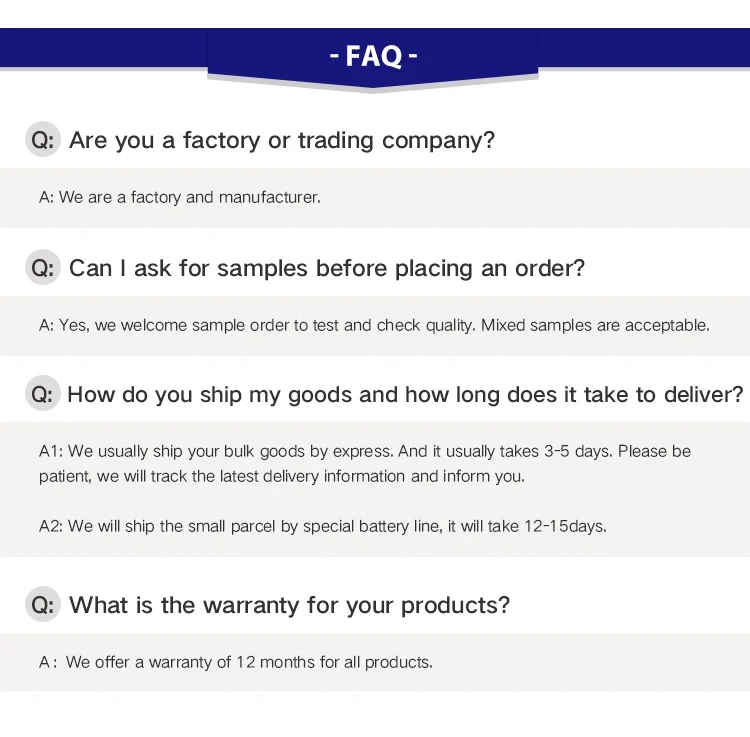750x737 pixels.
Task: Expand the question about samples before ordering
Action: point(327,268)
